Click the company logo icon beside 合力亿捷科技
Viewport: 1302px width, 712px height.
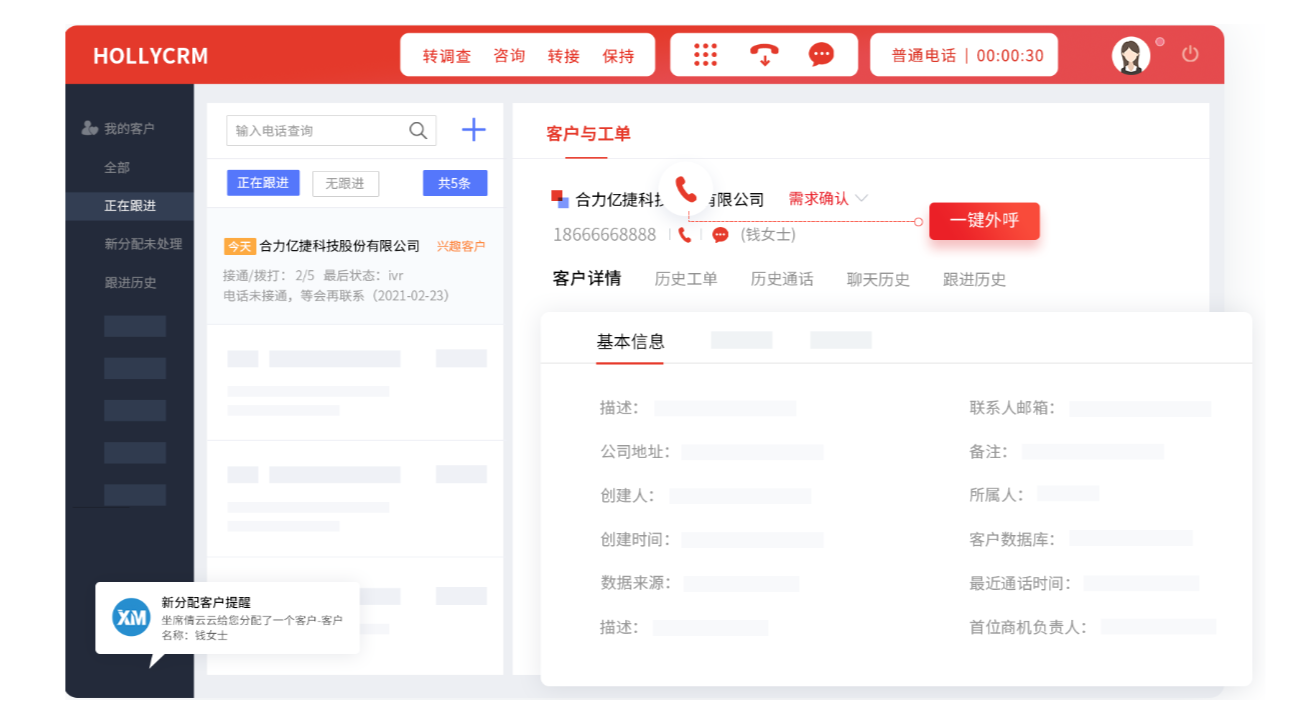point(560,199)
